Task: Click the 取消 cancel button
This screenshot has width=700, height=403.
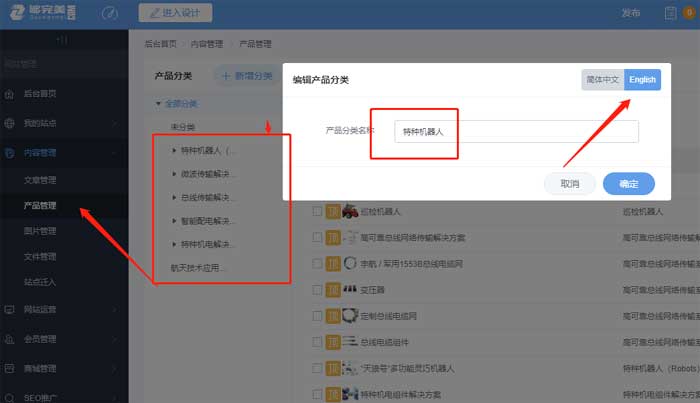Action: click(x=570, y=184)
